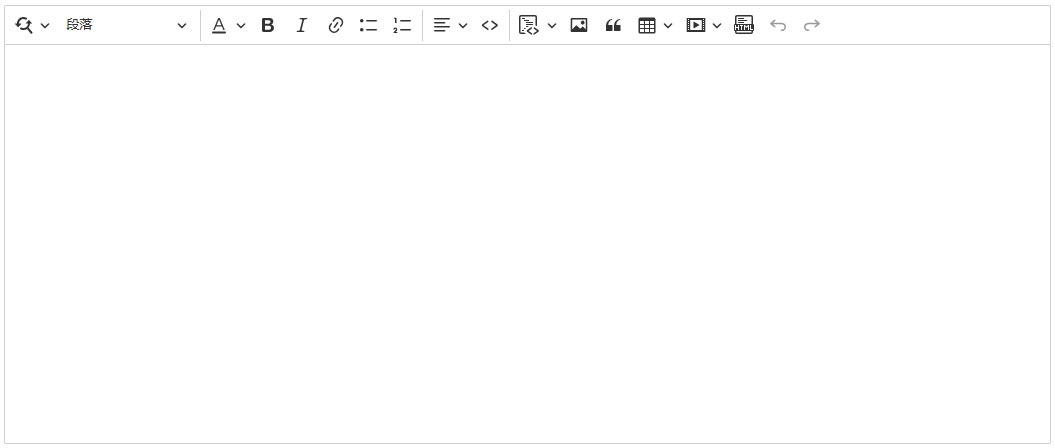Toggle the bulleted list
This screenshot has height=448, width=1055.
coord(369,26)
